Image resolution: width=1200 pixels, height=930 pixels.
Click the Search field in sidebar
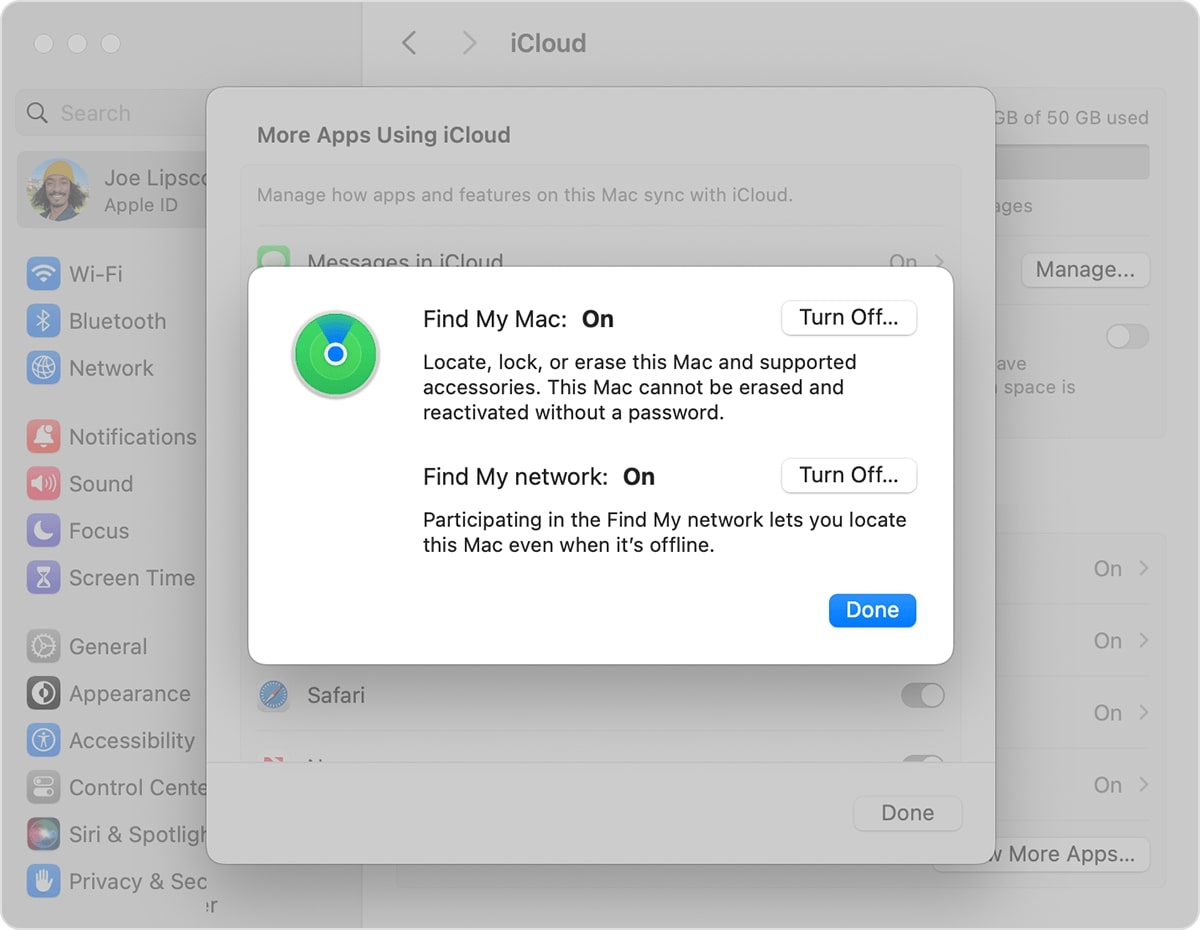point(111,113)
